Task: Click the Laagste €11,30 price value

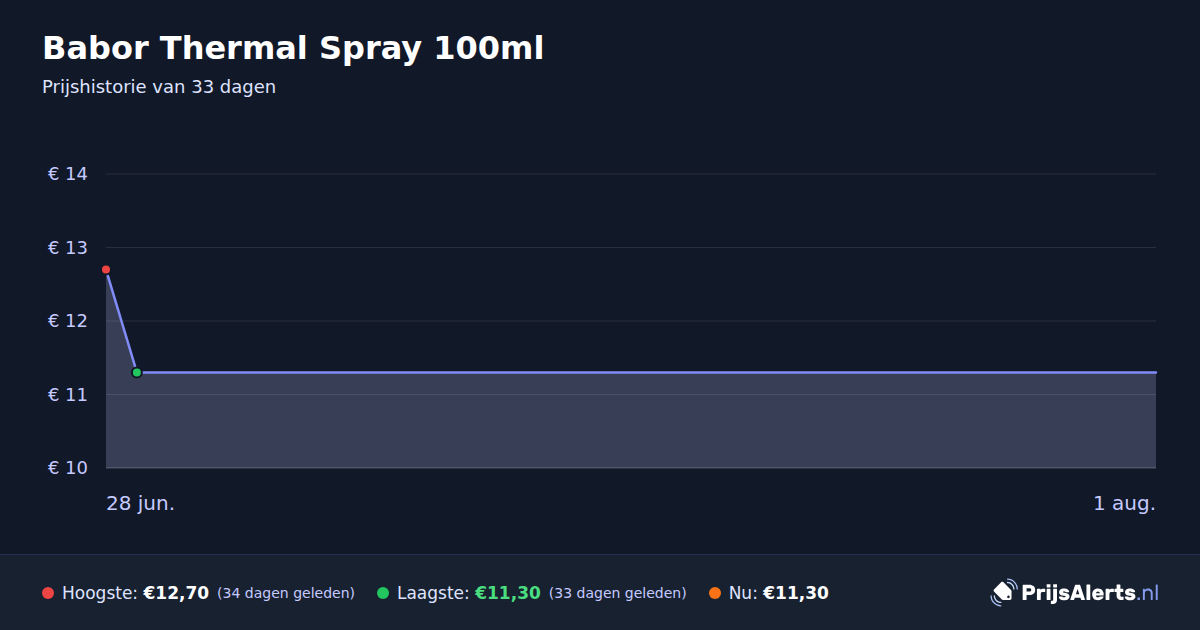Action: pyautogui.click(x=508, y=593)
